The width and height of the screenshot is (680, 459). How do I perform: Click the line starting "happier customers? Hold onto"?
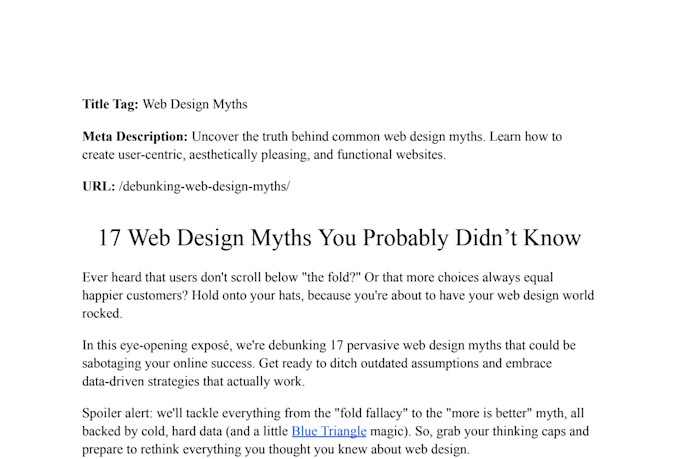[x=338, y=295]
